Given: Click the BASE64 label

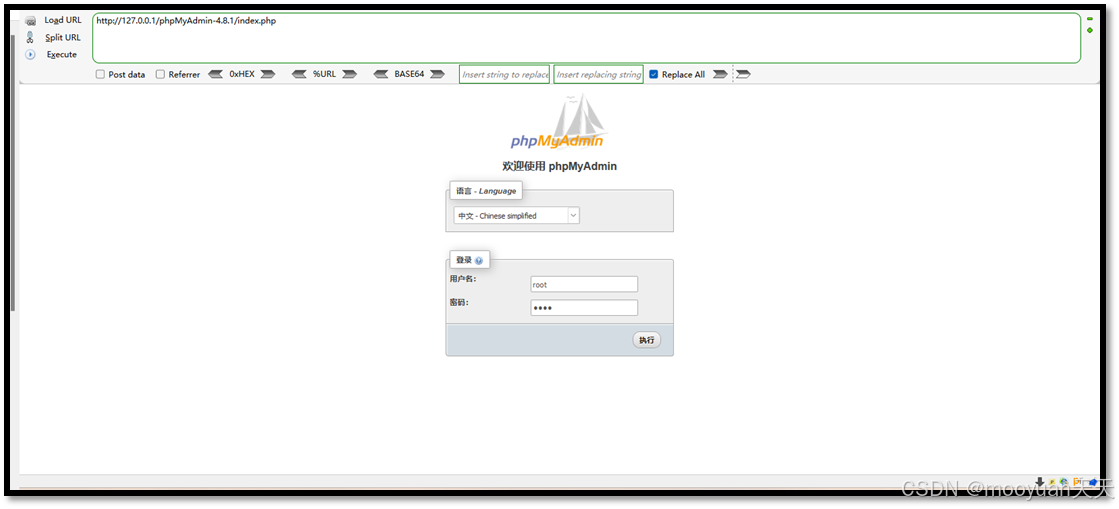Looking at the screenshot, I should [409, 74].
